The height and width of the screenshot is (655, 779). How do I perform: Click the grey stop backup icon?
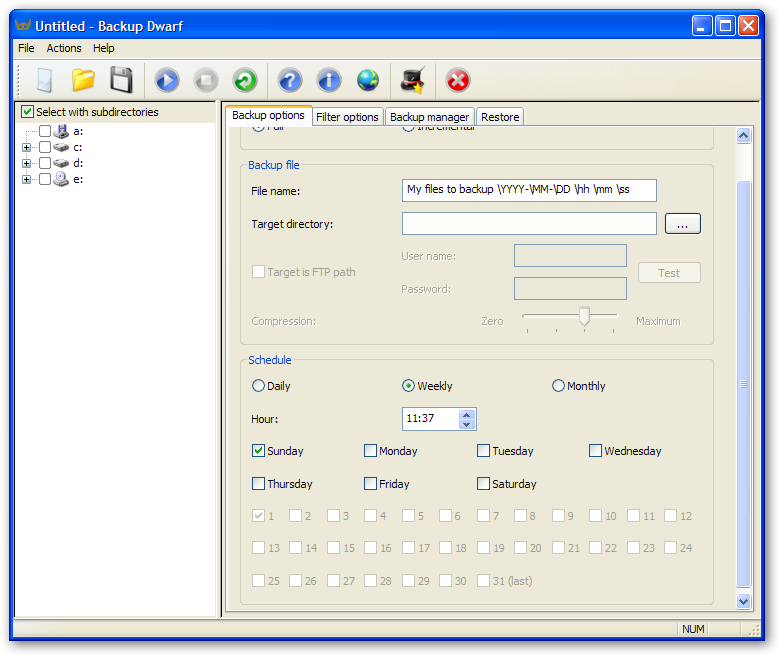[x=206, y=80]
